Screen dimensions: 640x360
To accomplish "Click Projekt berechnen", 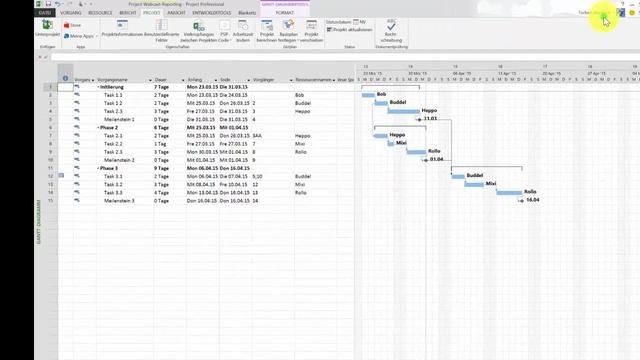I will 267,31.
